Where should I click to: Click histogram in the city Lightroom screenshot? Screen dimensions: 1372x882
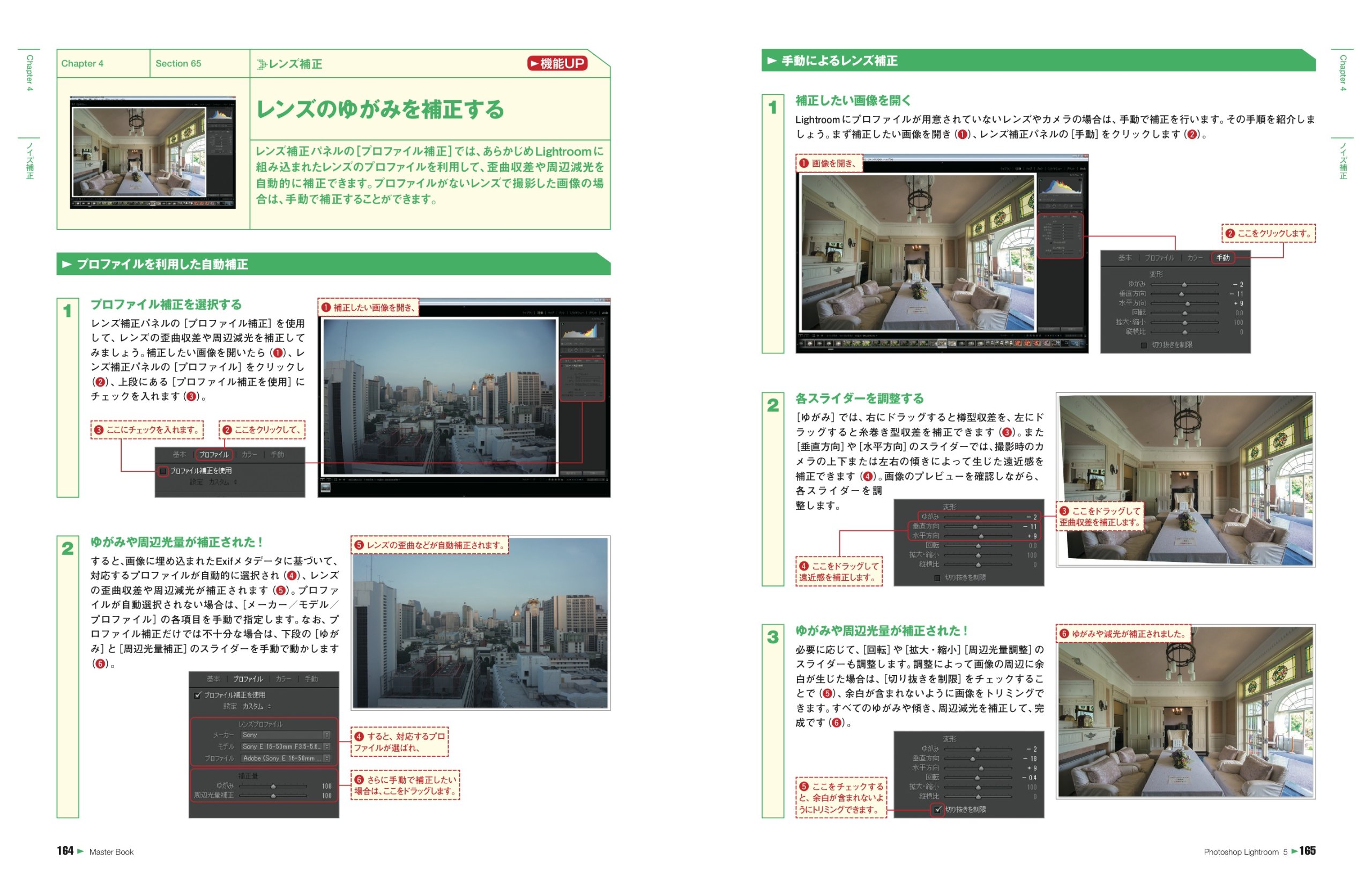pyautogui.click(x=581, y=331)
